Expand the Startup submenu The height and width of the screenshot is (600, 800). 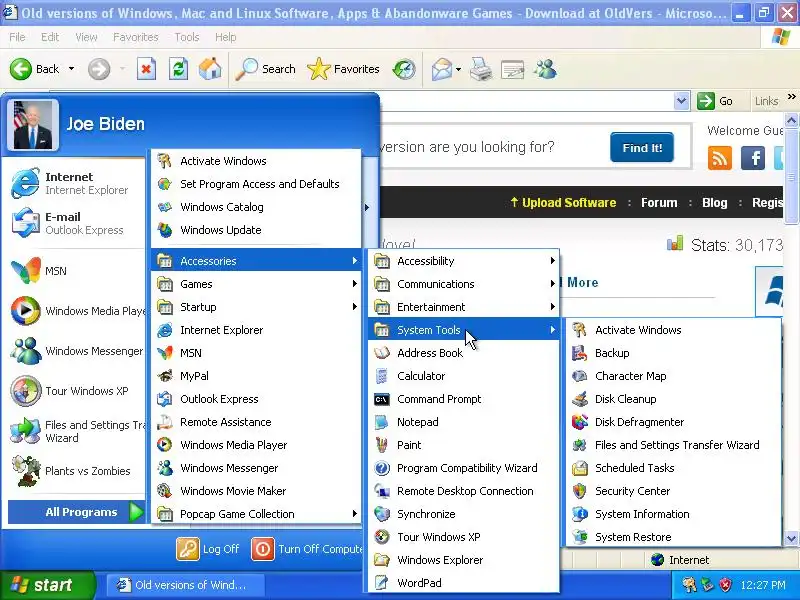[256, 307]
